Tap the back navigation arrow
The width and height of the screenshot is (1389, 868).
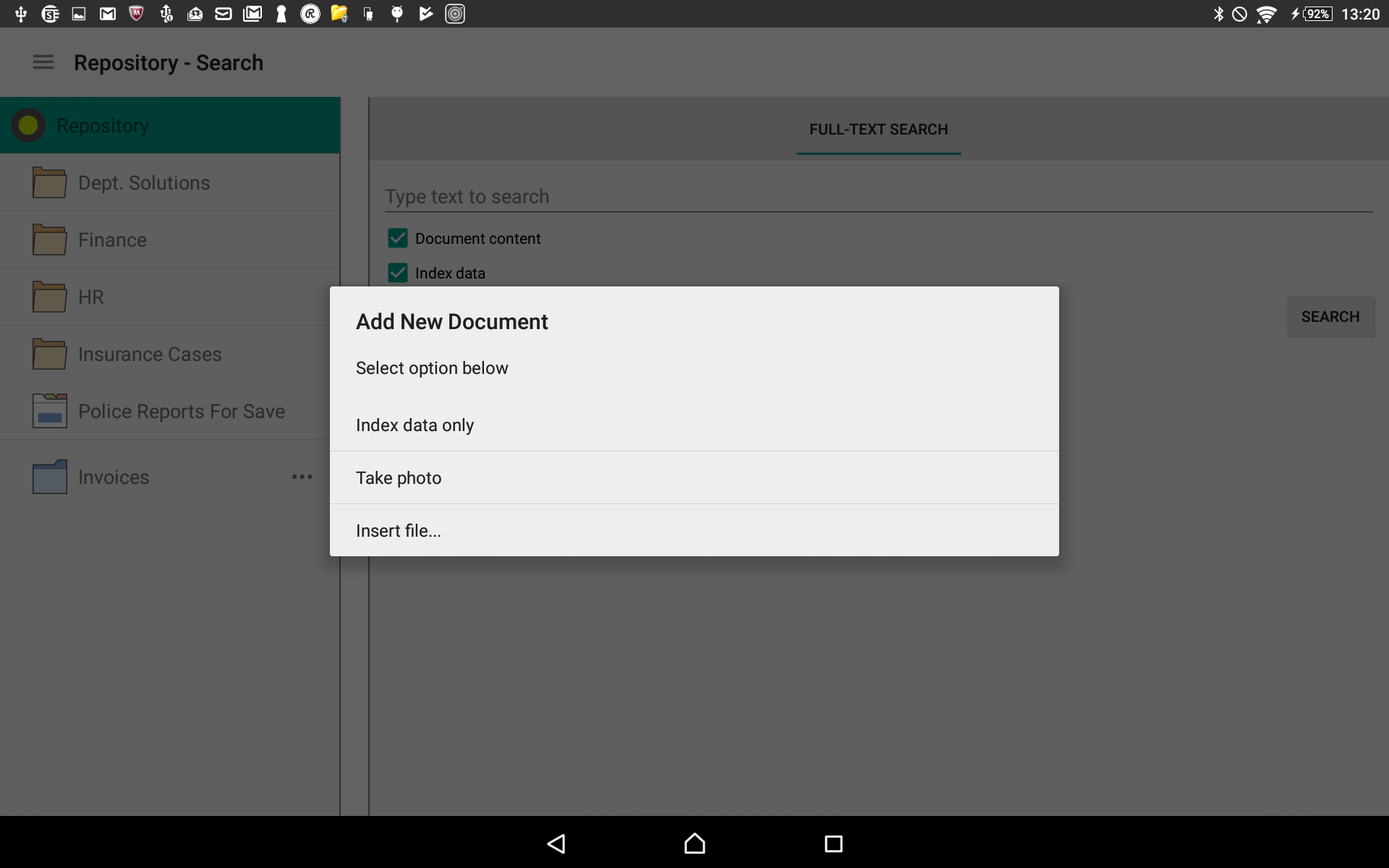(x=556, y=843)
